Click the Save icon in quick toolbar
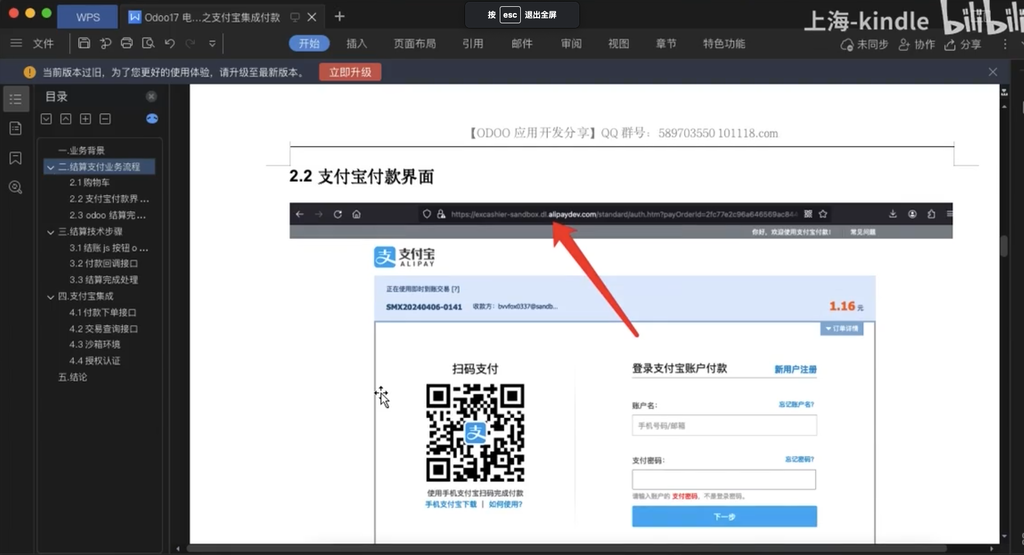Screen dimensions: 1024x555 click(x=84, y=43)
